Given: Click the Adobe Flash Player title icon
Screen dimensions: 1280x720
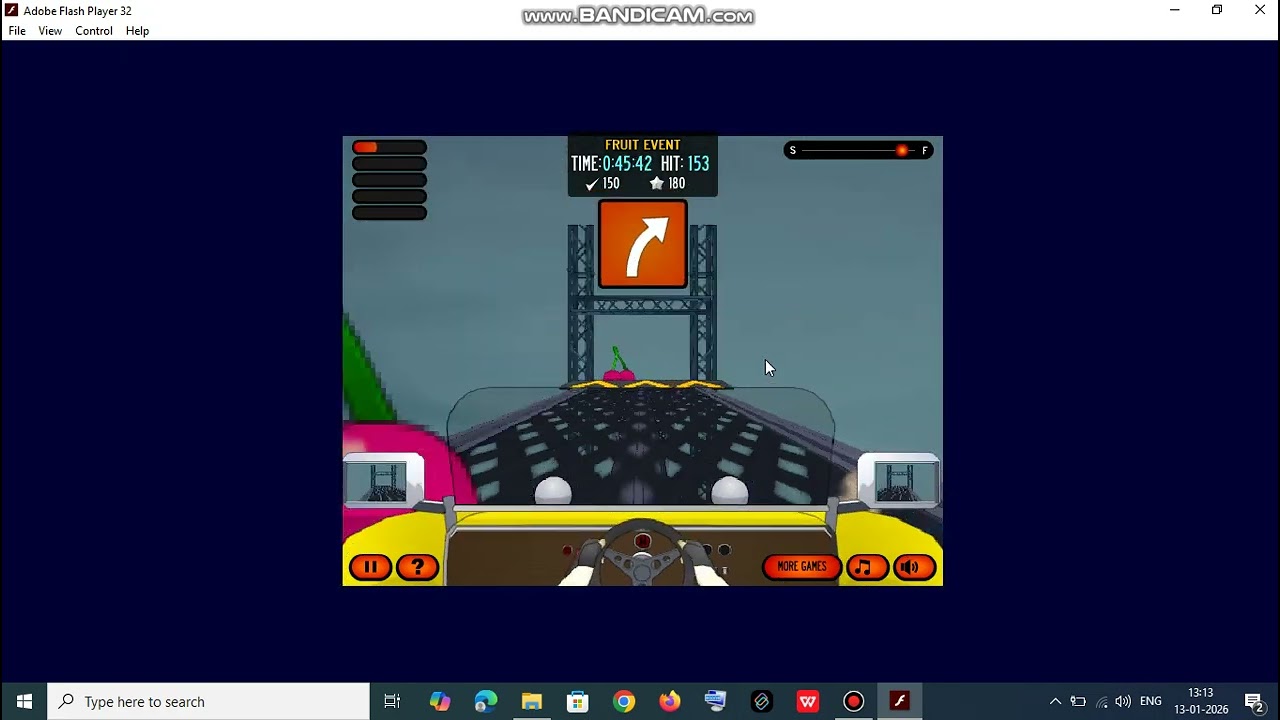Looking at the screenshot, I should pyautogui.click(x=11, y=10).
